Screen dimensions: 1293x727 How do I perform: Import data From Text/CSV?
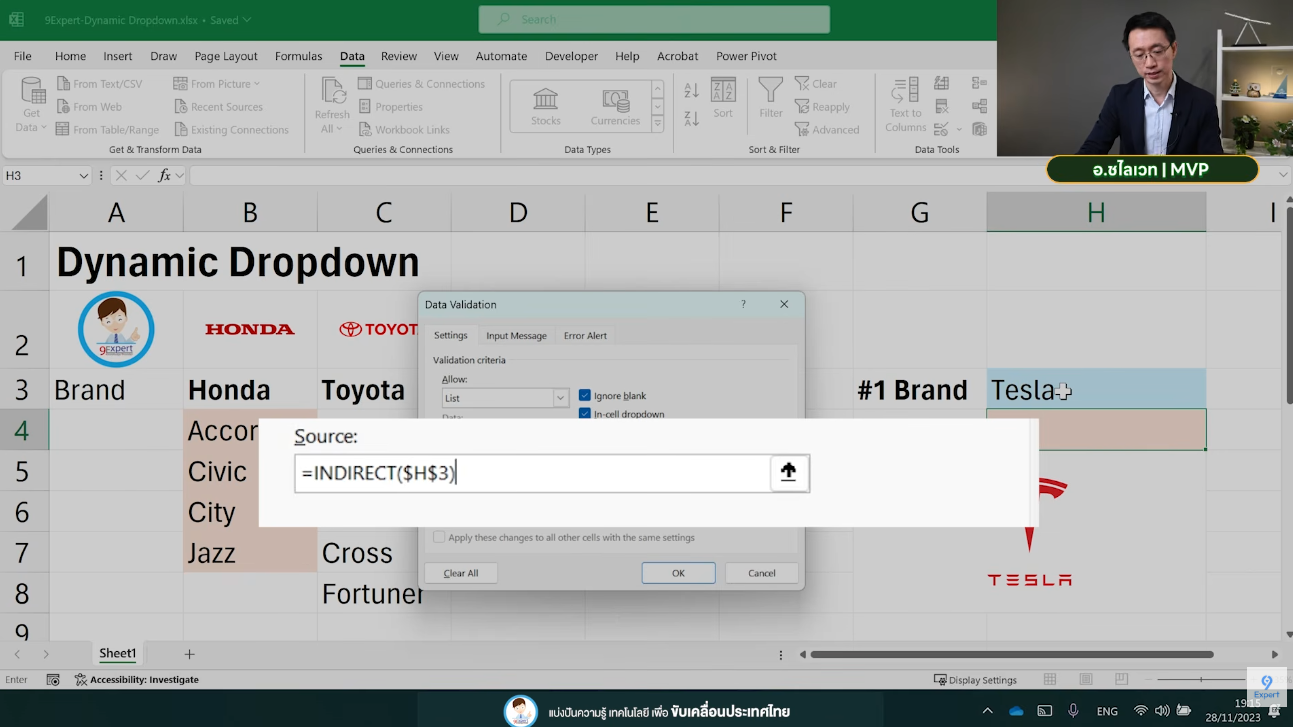99,84
